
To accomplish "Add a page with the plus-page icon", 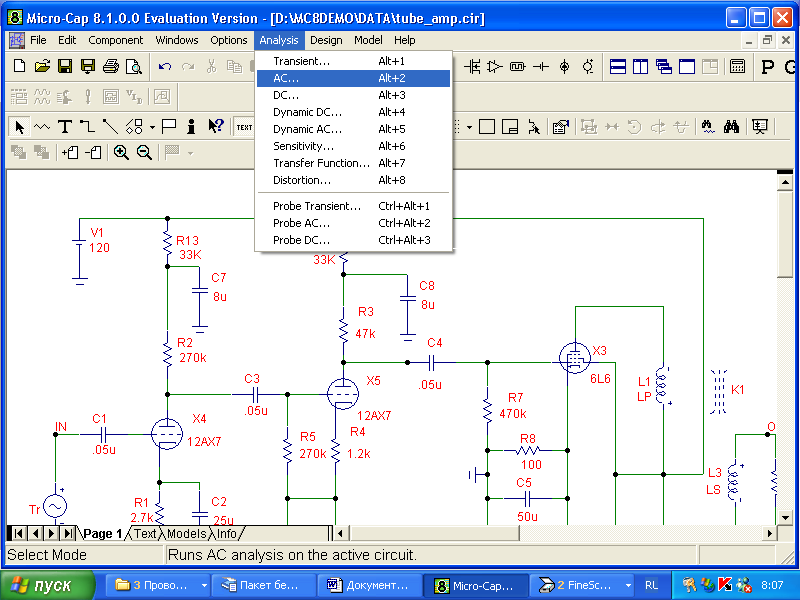I will pyautogui.click(x=70, y=152).
